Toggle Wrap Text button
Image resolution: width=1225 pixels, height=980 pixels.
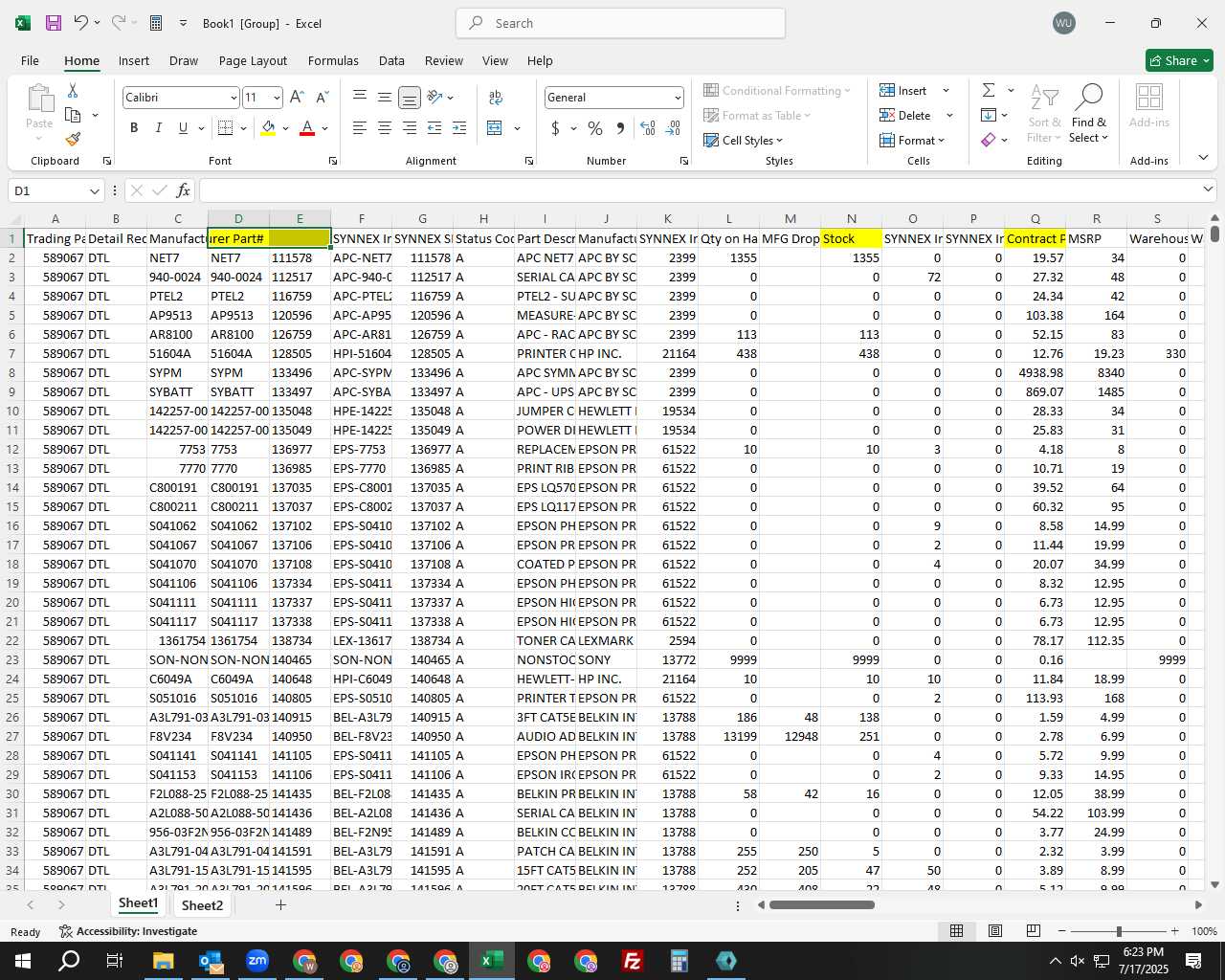[495, 97]
